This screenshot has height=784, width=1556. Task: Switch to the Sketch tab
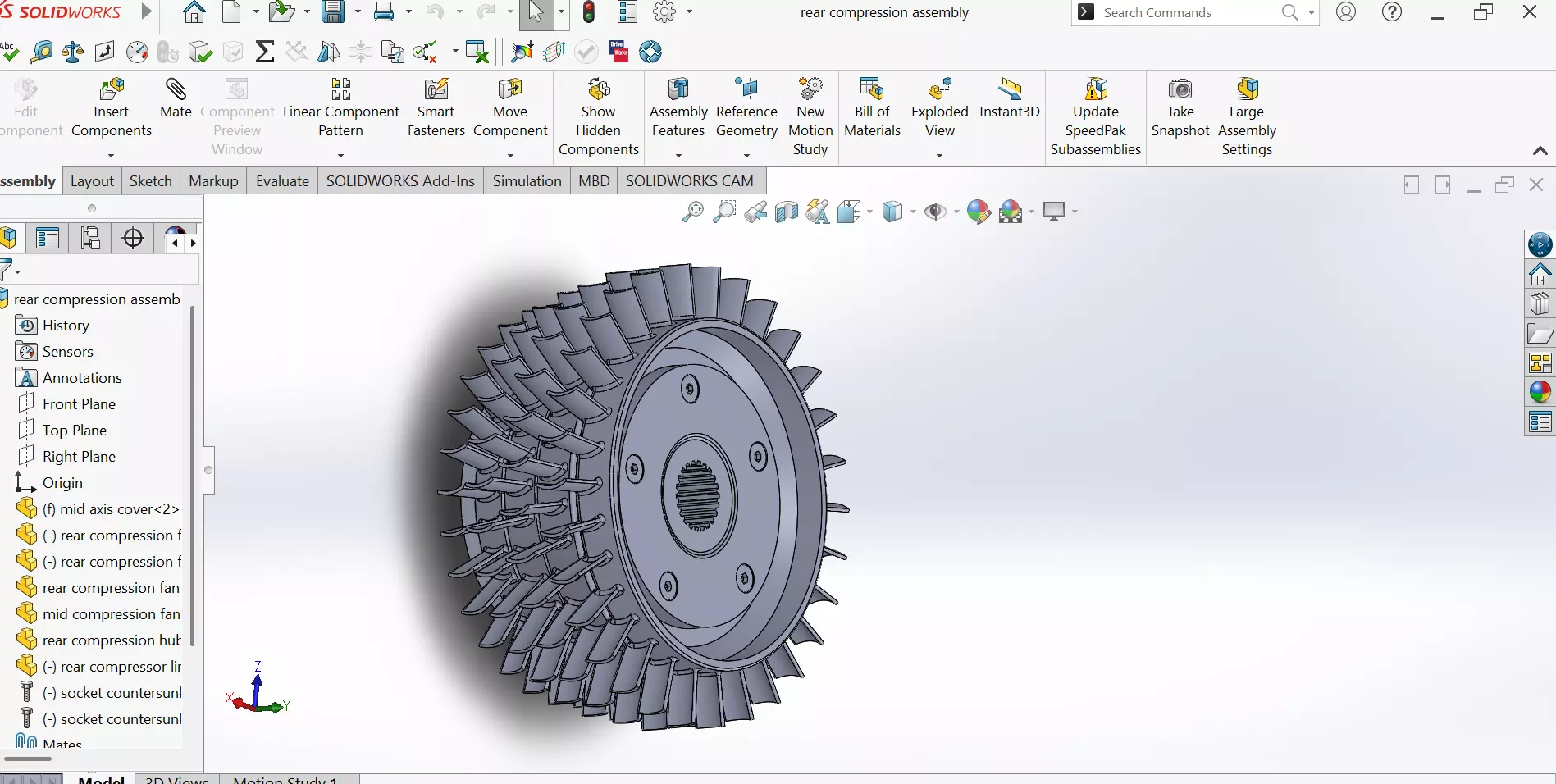[151, 181]
